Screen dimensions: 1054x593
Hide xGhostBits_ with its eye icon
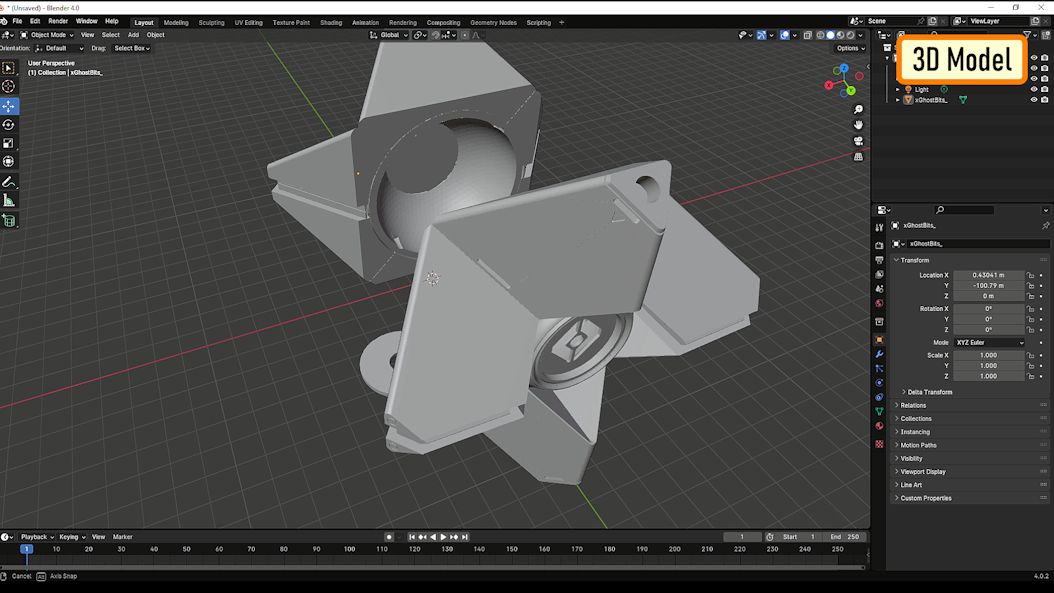click(1034, 100)
